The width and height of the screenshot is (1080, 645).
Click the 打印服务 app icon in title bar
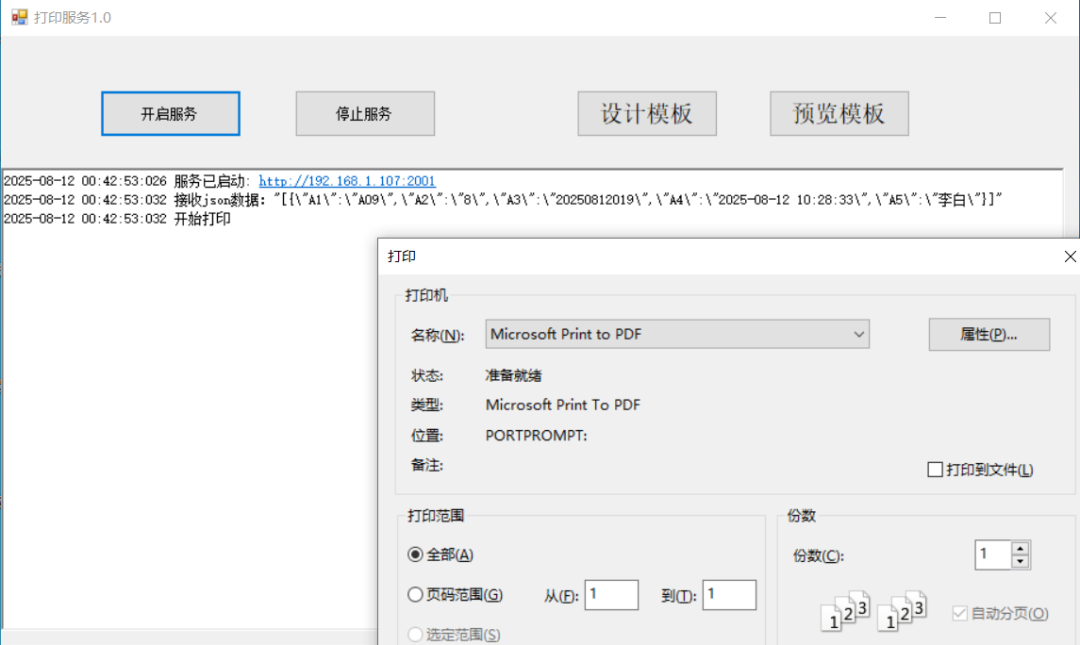click(19, 18)
